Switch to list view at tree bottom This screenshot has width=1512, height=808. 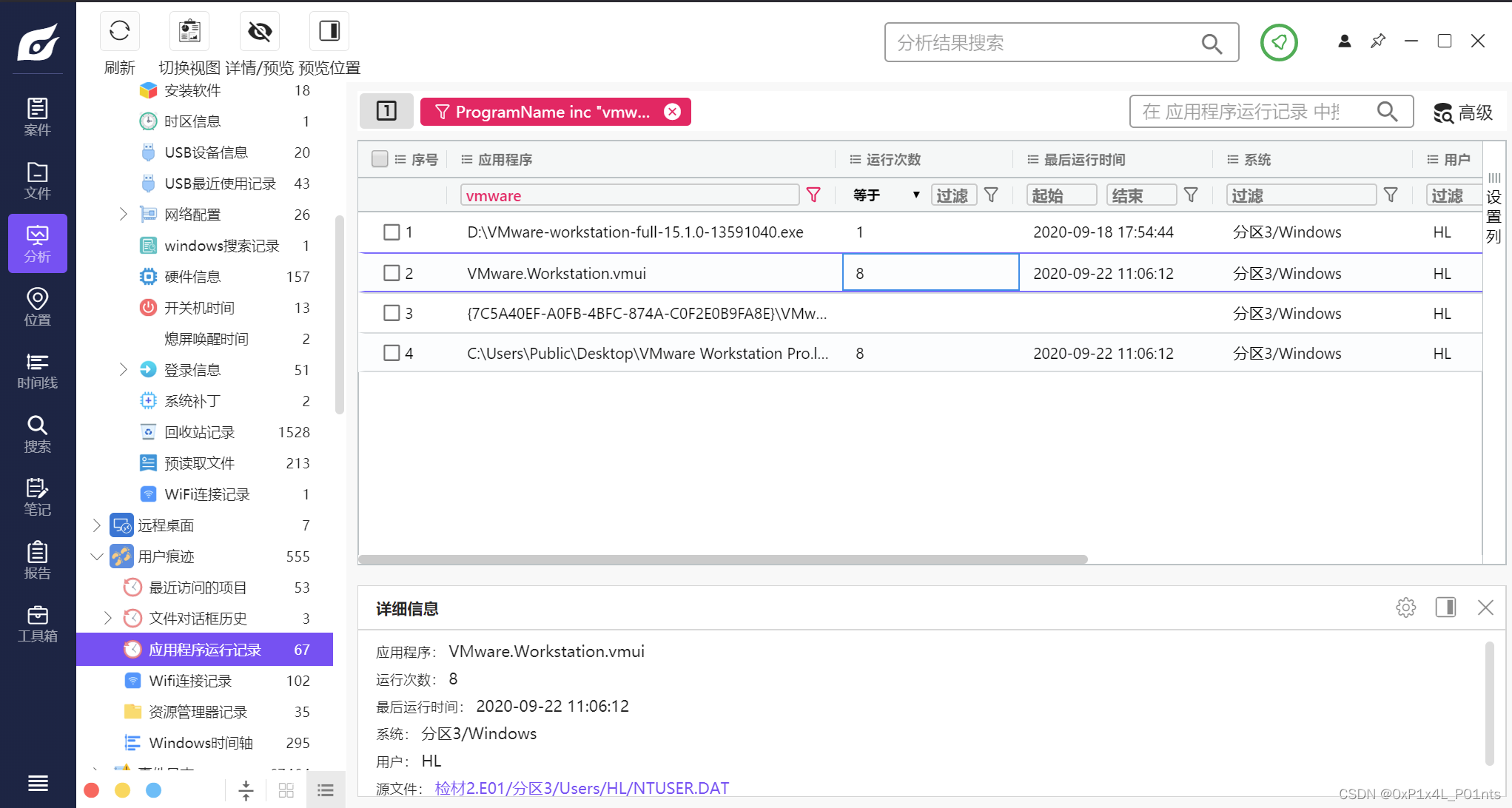point(326,790)
